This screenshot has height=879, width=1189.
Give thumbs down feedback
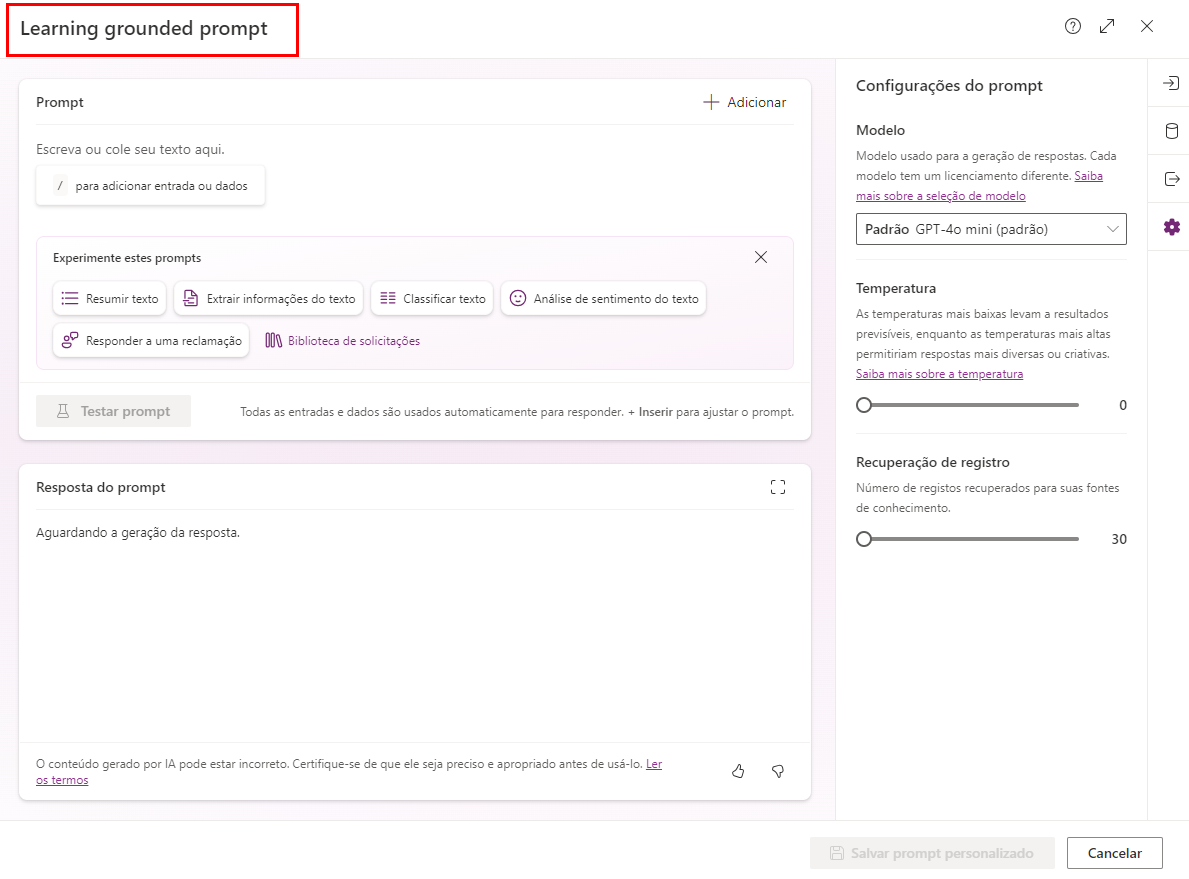click(x=778, y=771)
